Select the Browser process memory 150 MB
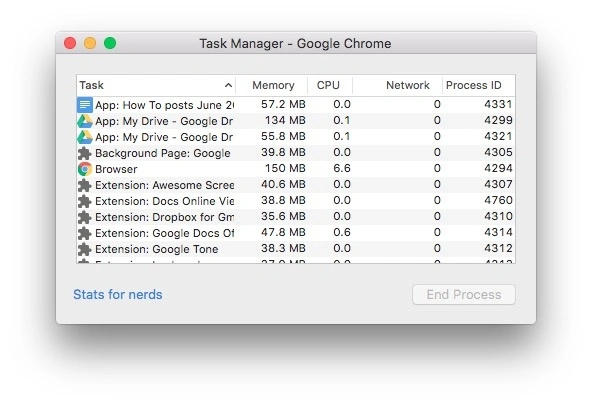Screen dimensions: 592x404 coord(285,168)
